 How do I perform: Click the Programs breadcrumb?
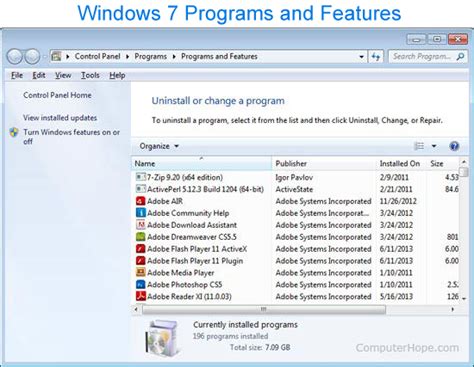150,56
